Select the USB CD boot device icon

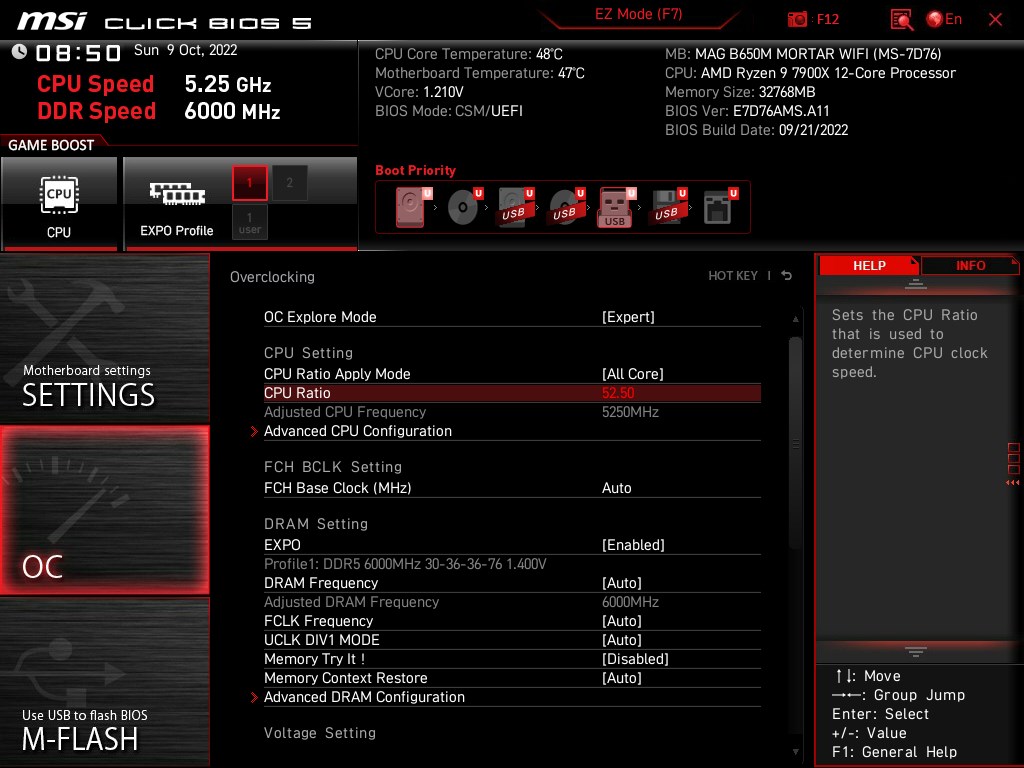[x=566, y=207]
